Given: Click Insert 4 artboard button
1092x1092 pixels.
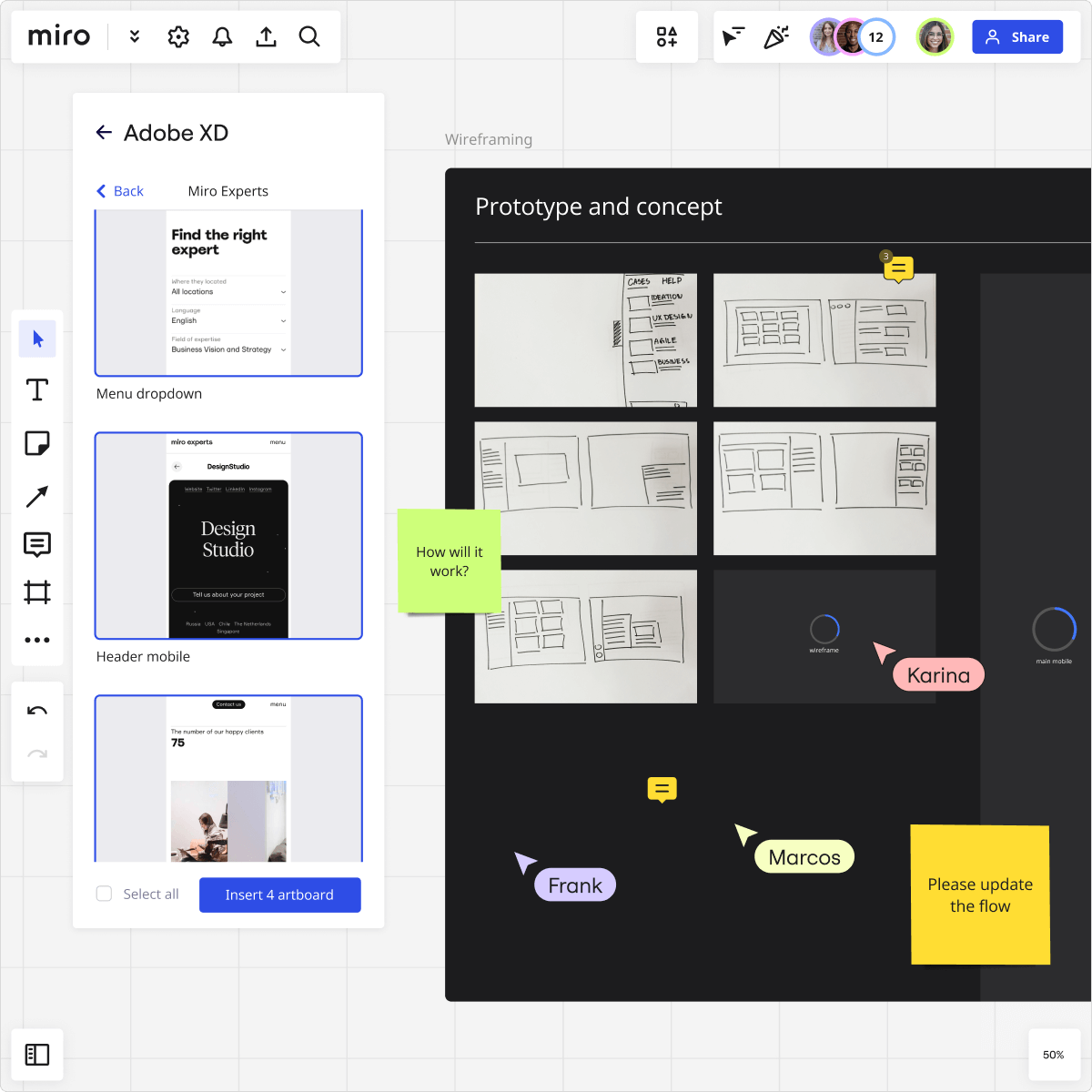Looking at the screenshot, I should 280,895.
